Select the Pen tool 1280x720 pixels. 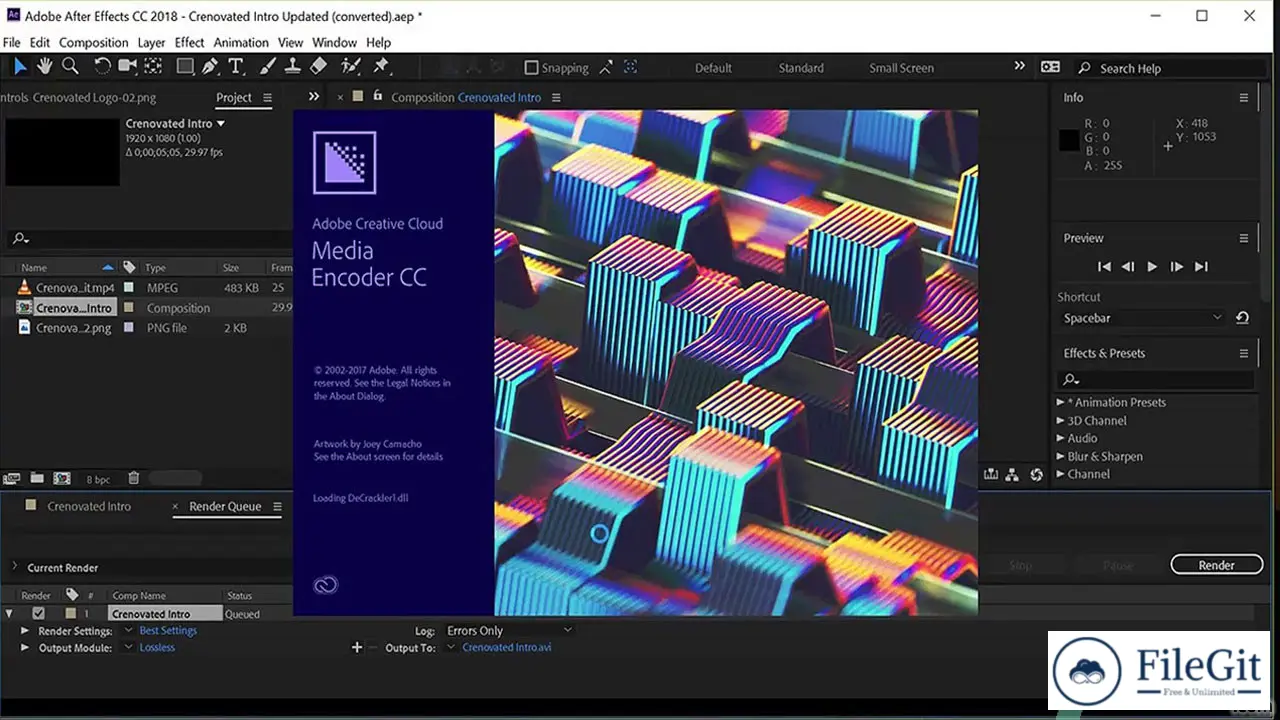(x=210, y=67)
